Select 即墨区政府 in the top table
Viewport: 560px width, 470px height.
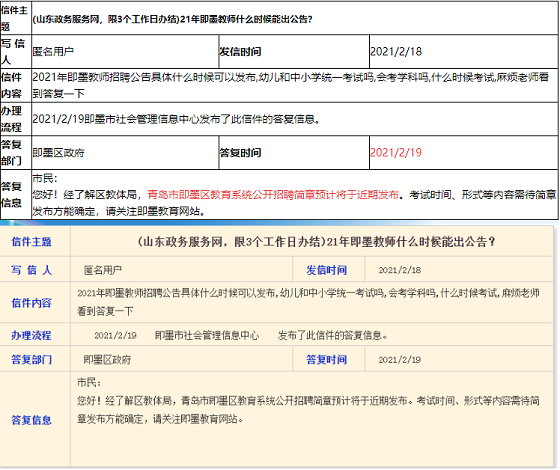point(58,153)
